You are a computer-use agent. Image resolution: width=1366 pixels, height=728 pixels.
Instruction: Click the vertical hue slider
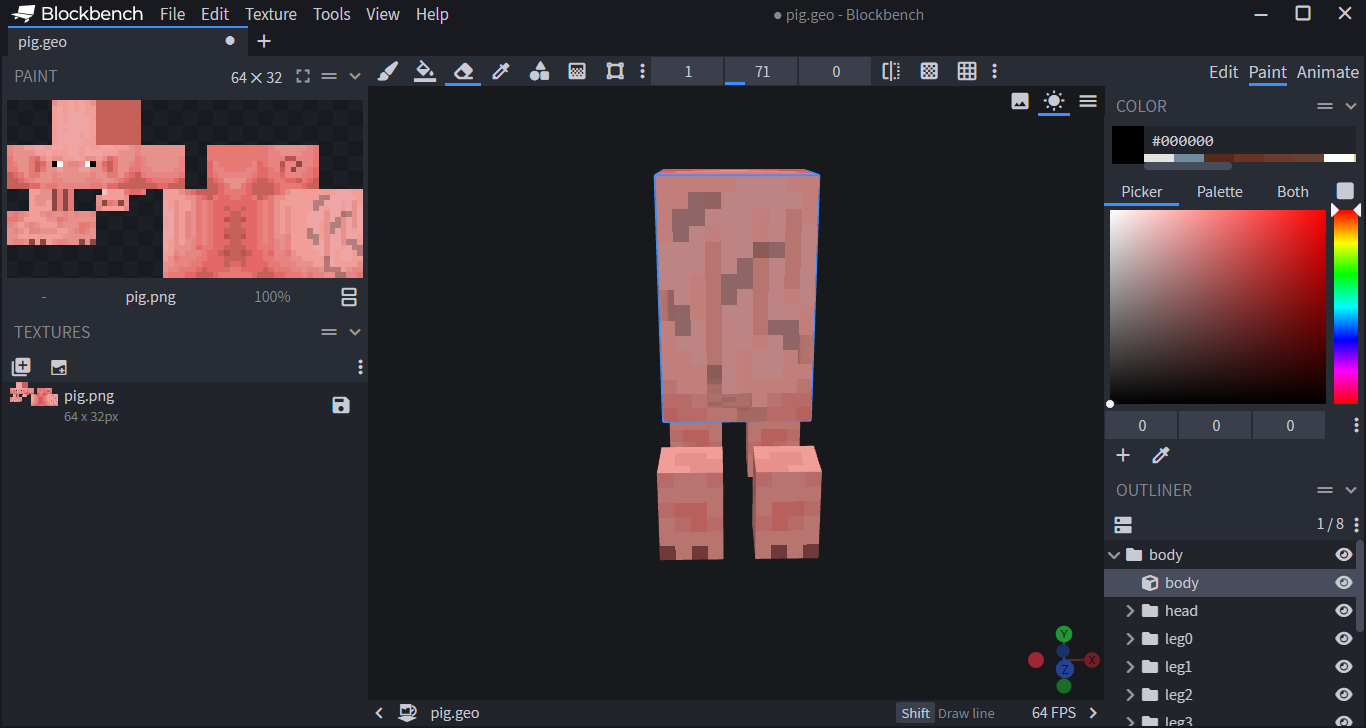tap(1345, 307)
